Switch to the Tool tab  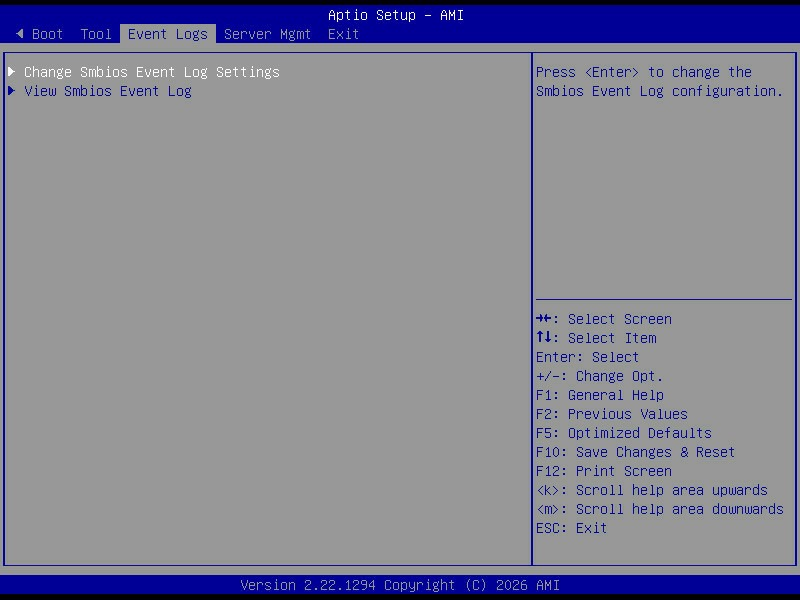pos(95,34)
